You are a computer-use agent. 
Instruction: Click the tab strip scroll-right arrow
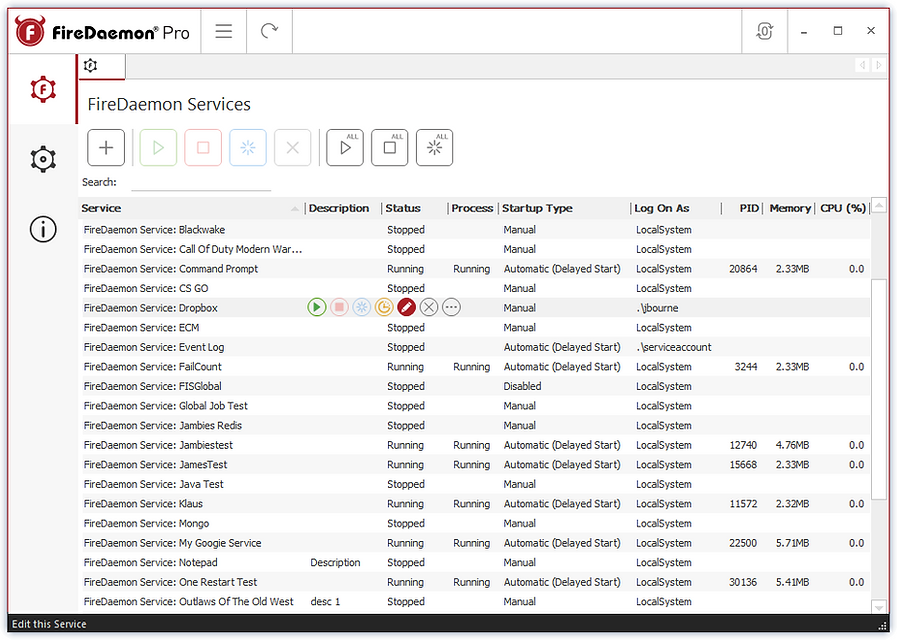(878, 65)
